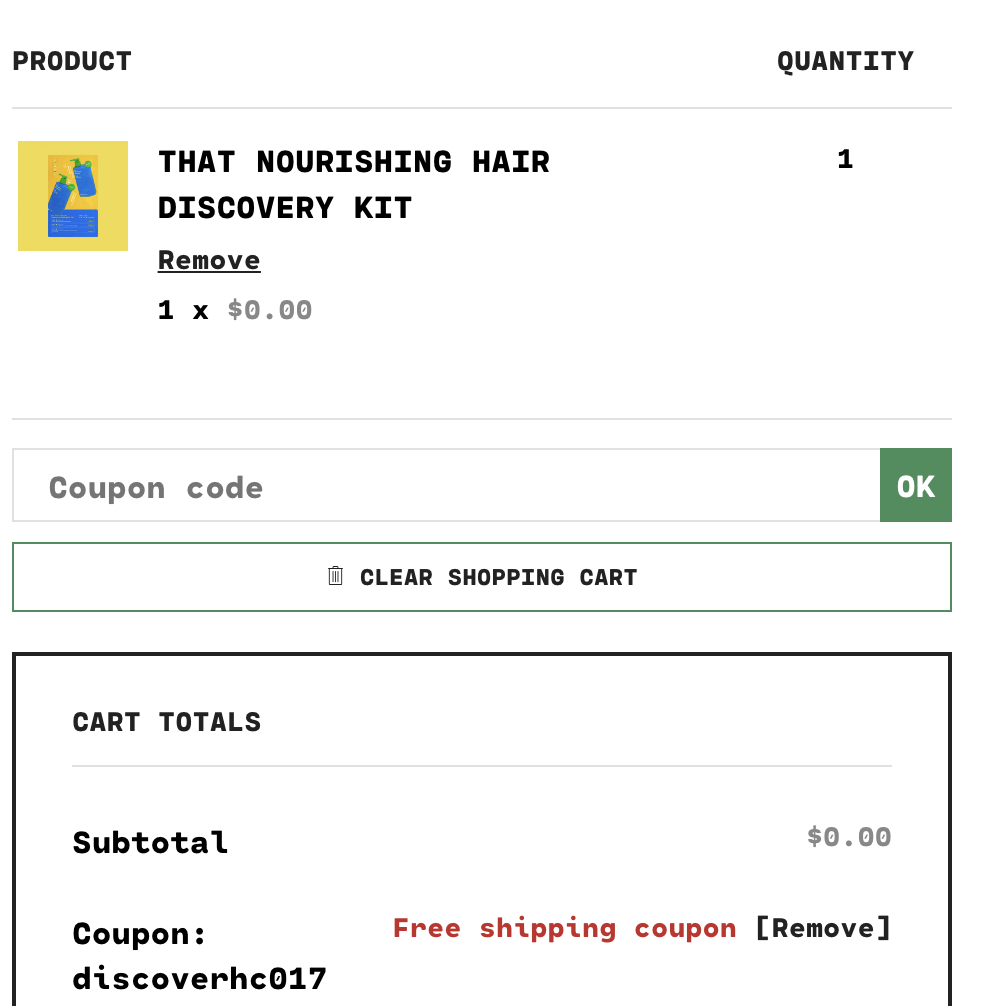The width and height of the screenshot is (982, 1006).
Task: Click the red Free shipping coupon text
Action: tap(564, 929)
